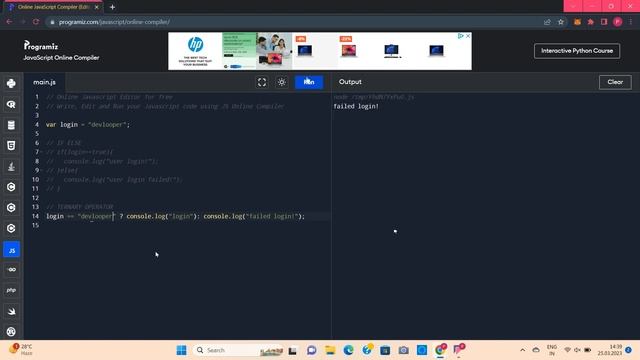Open the C# compiler icon above JS

coord(11,229)
